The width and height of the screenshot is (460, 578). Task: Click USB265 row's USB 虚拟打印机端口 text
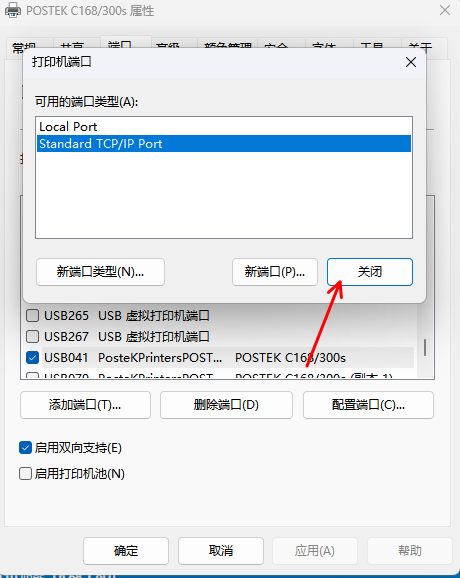click(x=154, y=316)
